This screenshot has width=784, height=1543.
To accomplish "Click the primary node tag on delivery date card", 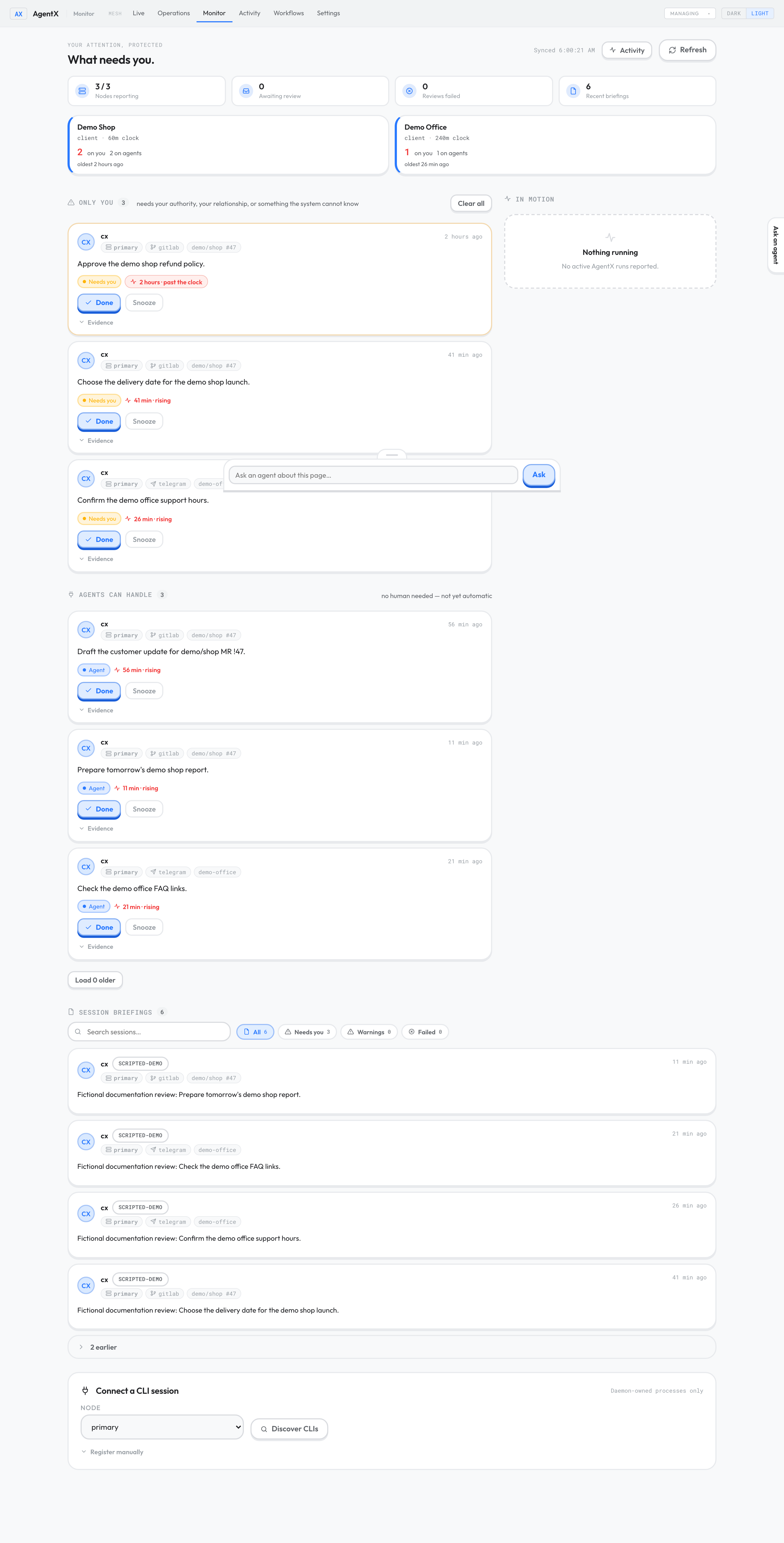I will click(122, 365).
